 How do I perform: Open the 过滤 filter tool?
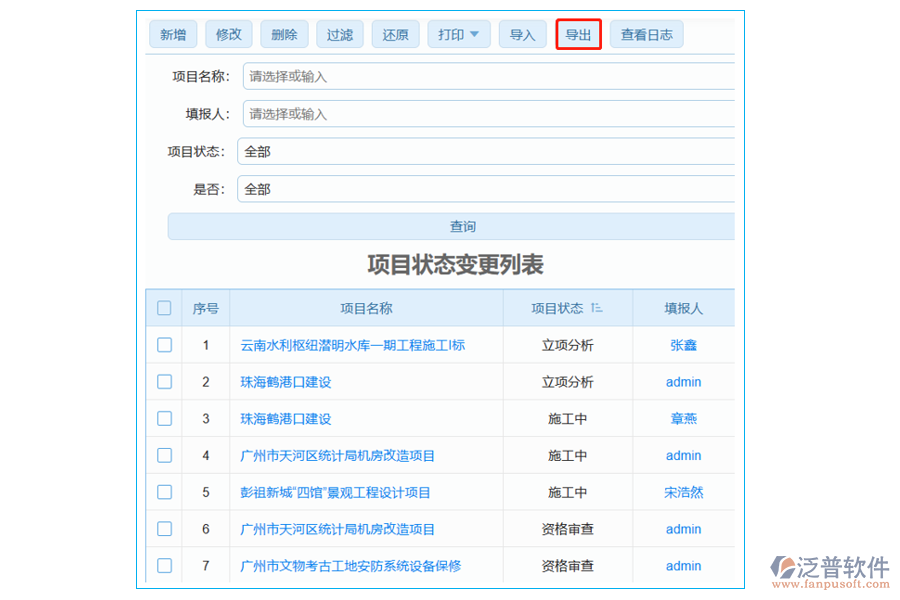(x=340, y=33)
